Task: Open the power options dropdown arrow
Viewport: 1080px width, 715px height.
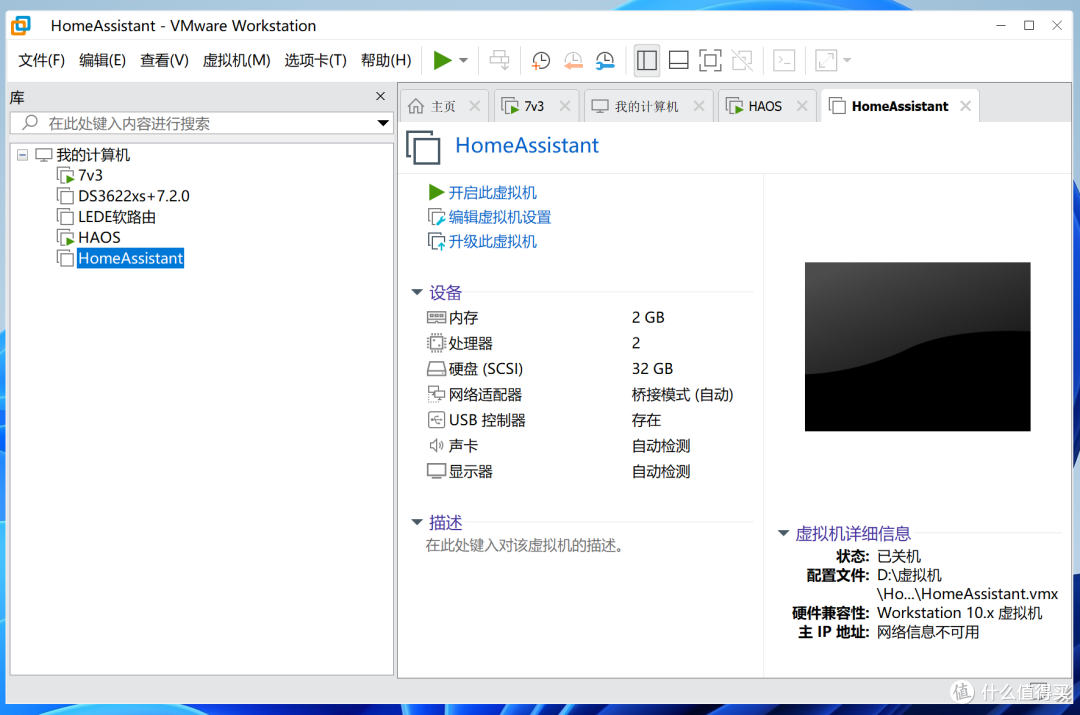Action: point(464,61)
